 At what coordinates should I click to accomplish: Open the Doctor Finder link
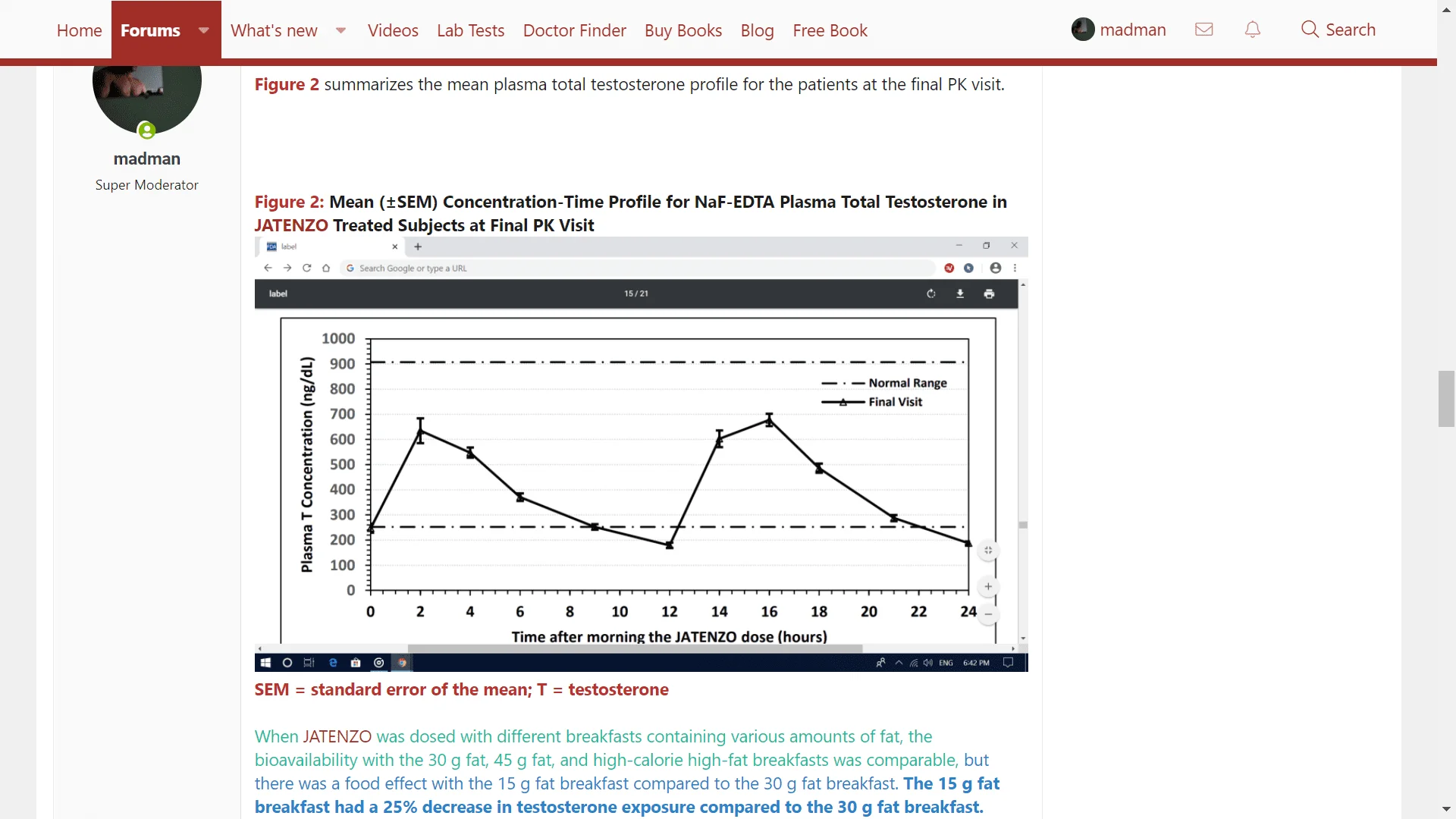point(574,30)
